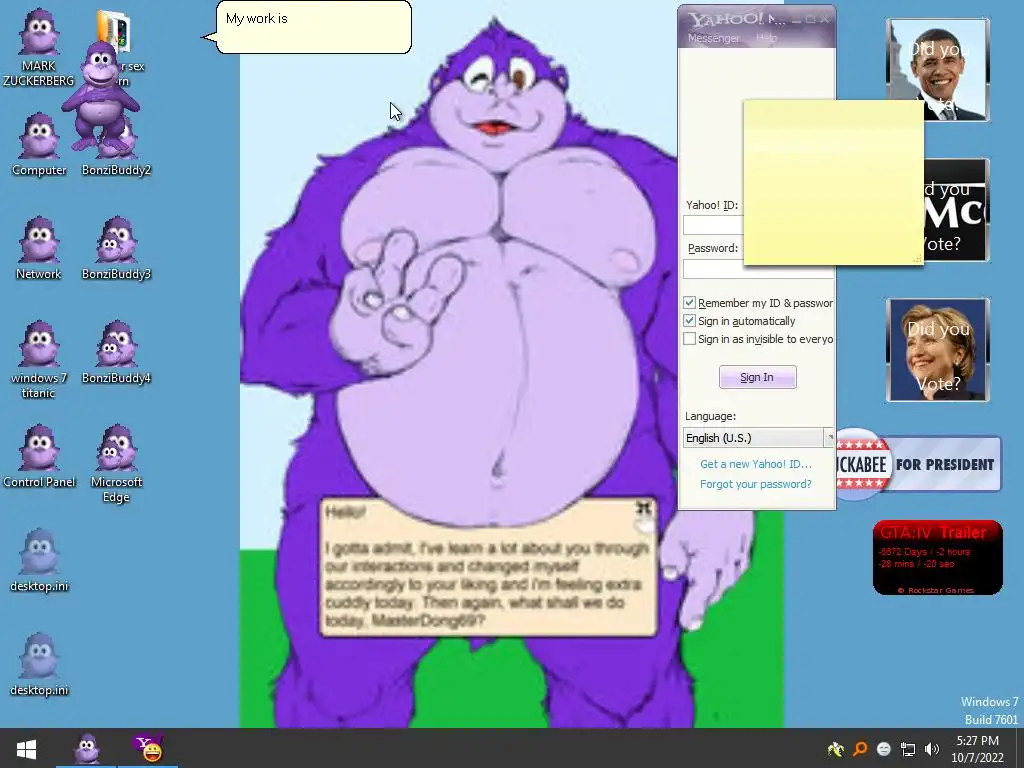1024x768 pixels.
Task: Click the GTA:IV Trailer countdown gadget
Action: click(x=938, y=558)
